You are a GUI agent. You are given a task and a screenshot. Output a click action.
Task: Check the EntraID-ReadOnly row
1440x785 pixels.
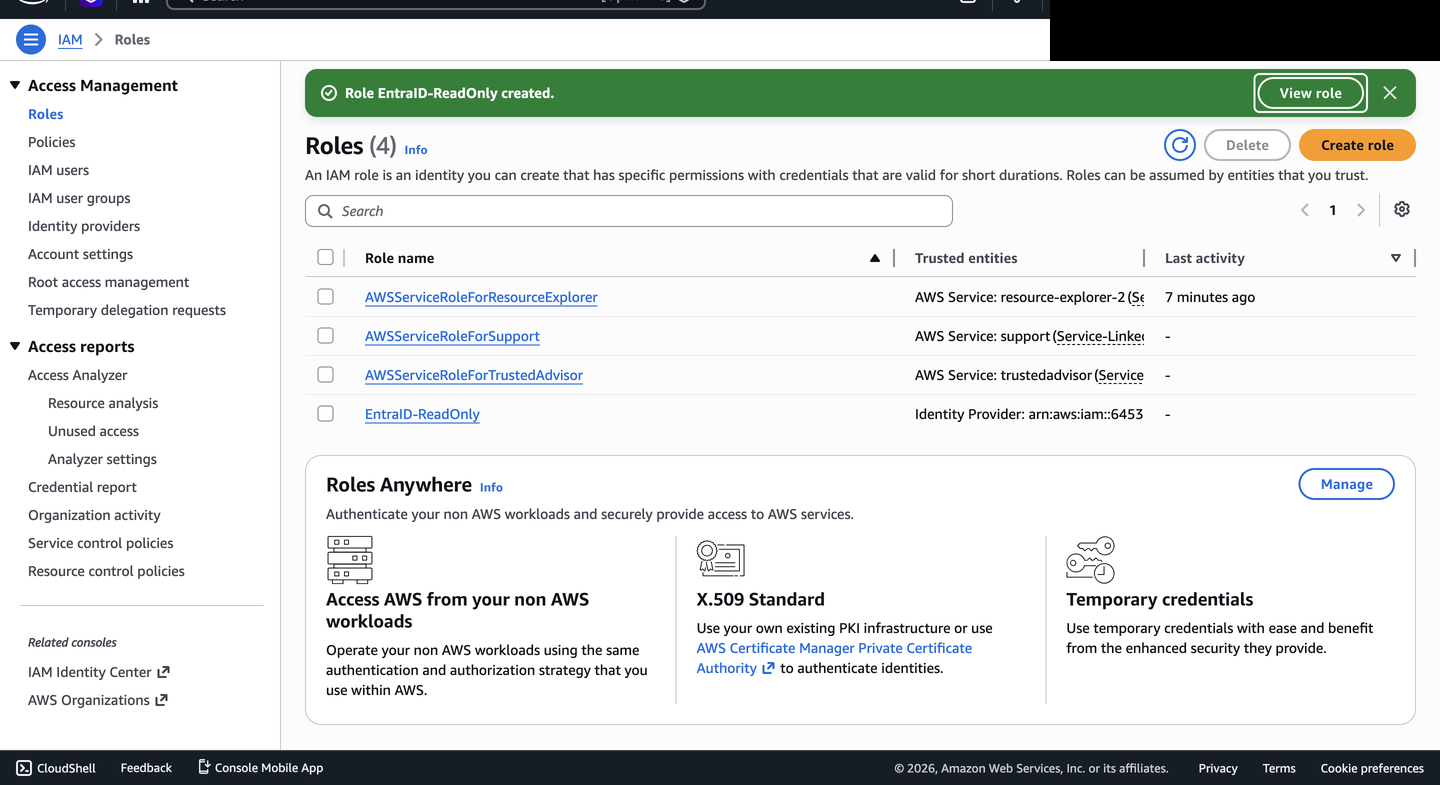pyautogui.click(x=325, y=414)
